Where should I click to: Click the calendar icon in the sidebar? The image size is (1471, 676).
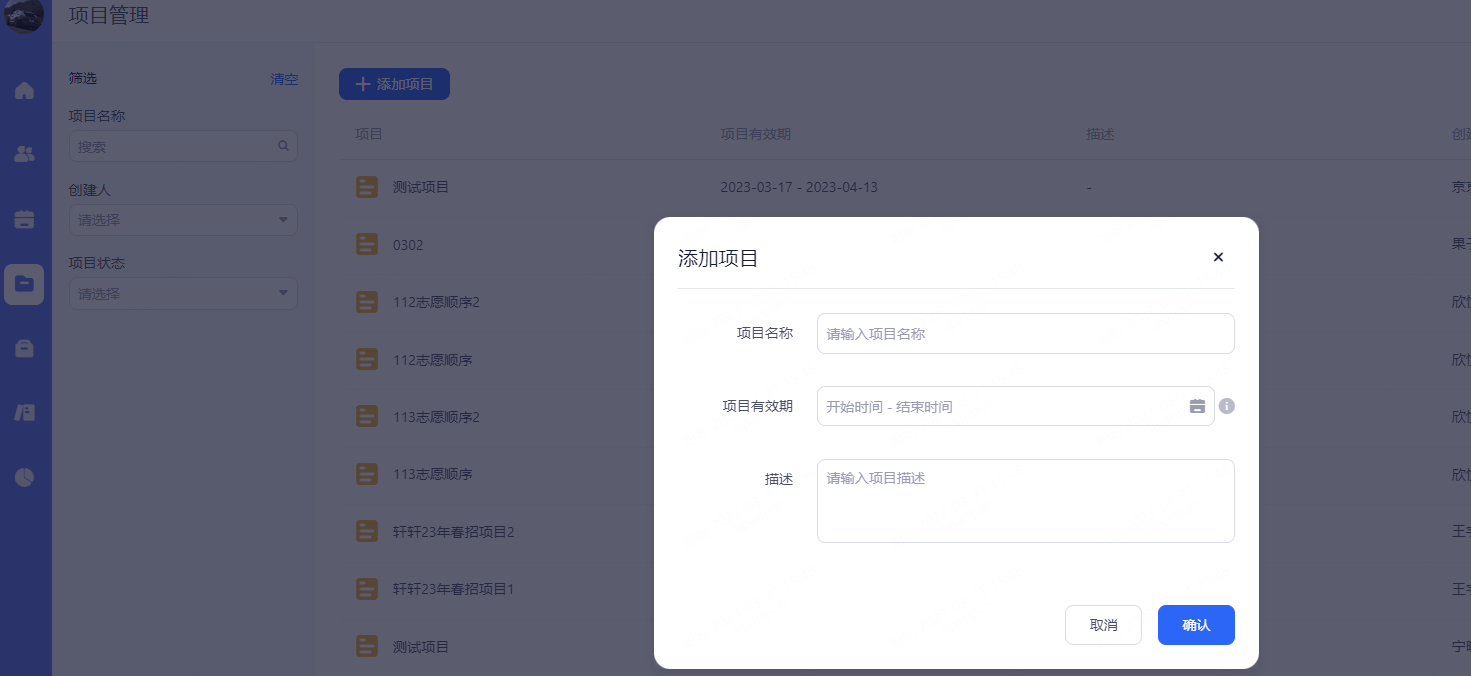tap(24, 219)
